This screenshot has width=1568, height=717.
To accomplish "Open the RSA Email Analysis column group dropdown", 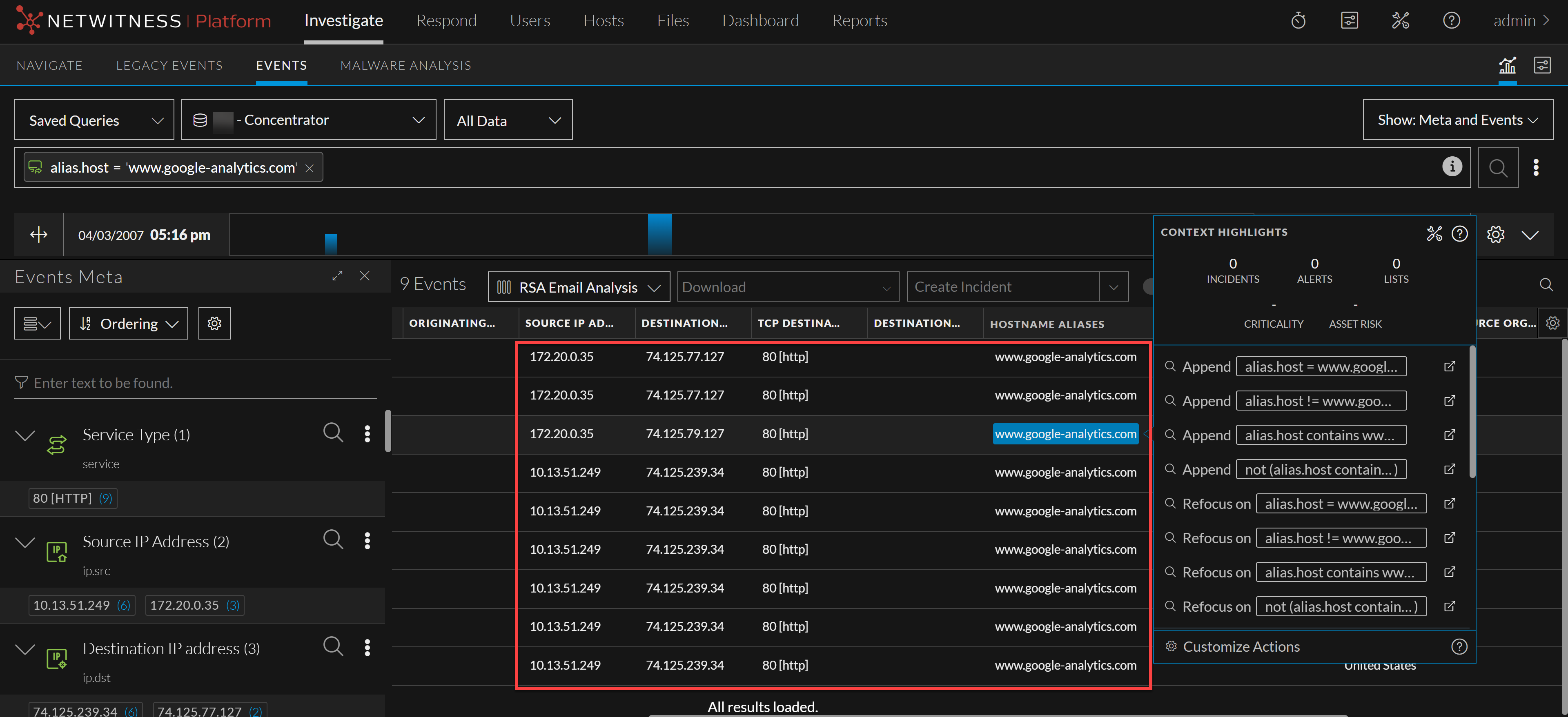I will tap(578, 287).
